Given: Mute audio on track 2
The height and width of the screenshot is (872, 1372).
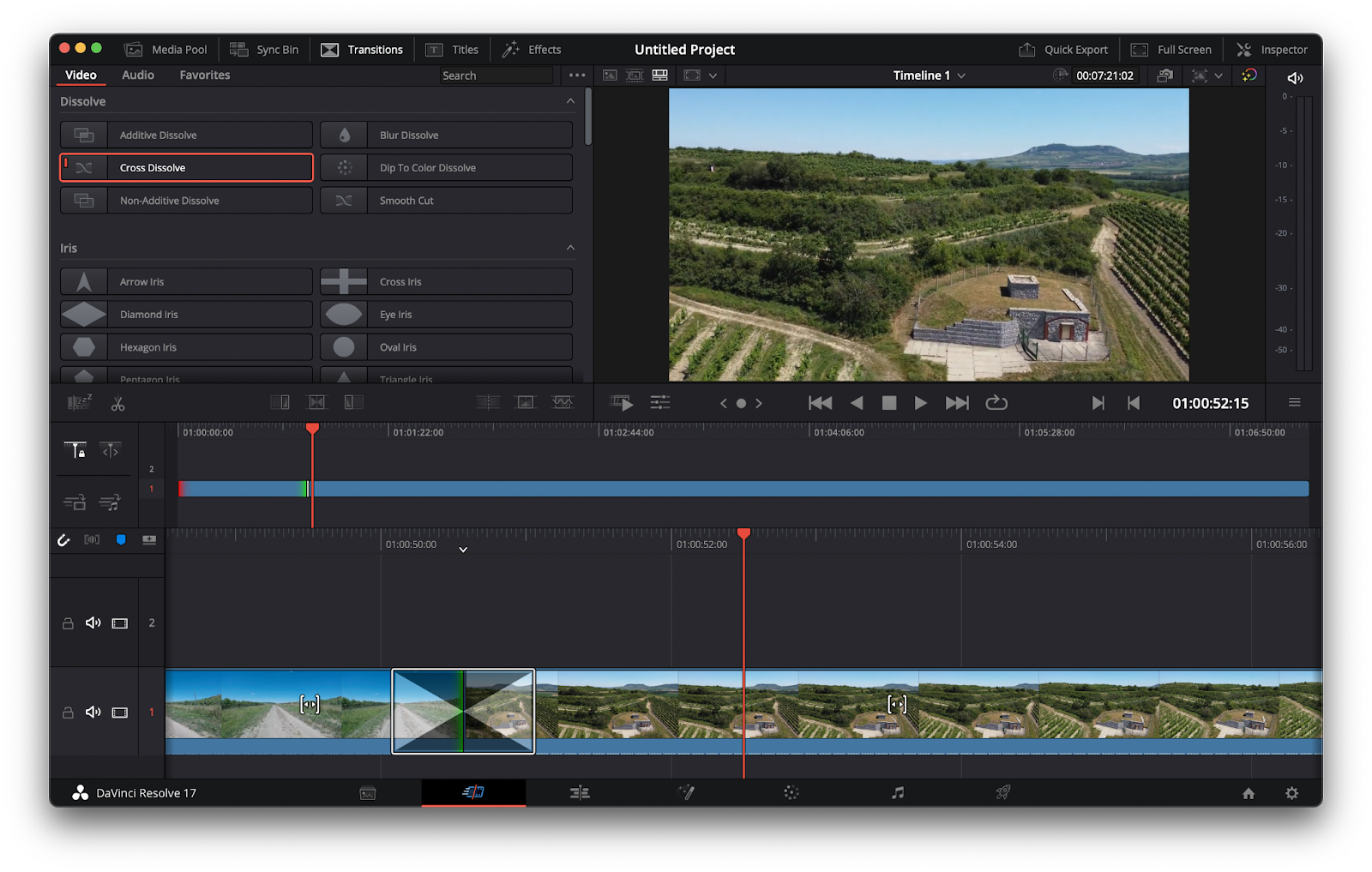Looking at the screenshot, I should 93,623.
